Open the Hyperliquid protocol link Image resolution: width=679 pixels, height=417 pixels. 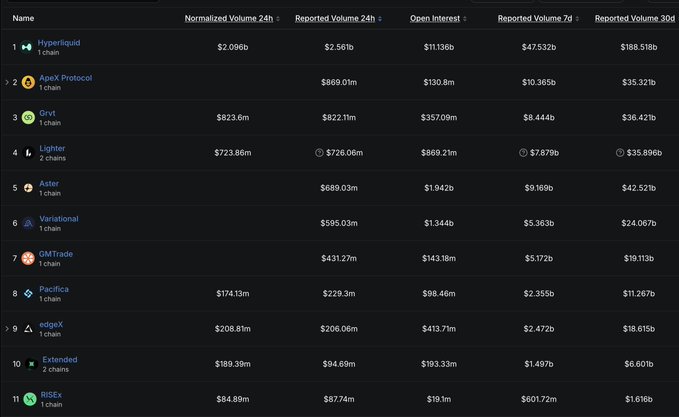tap(59, 42)
